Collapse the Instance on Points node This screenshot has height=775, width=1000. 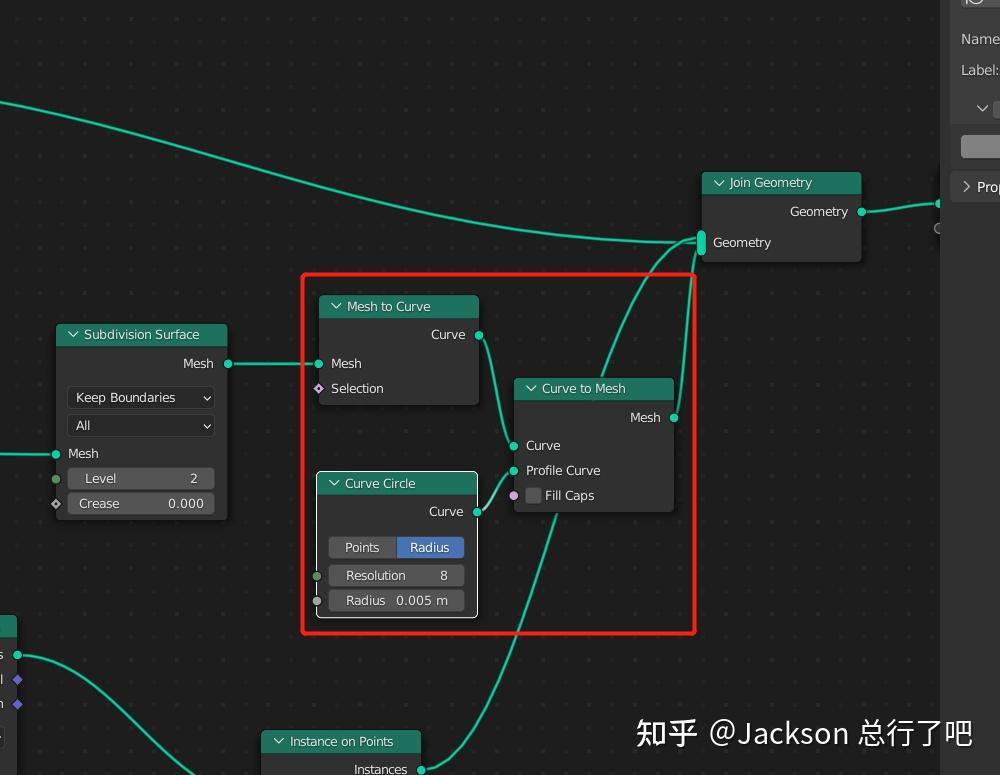click(x=279, y=741)
